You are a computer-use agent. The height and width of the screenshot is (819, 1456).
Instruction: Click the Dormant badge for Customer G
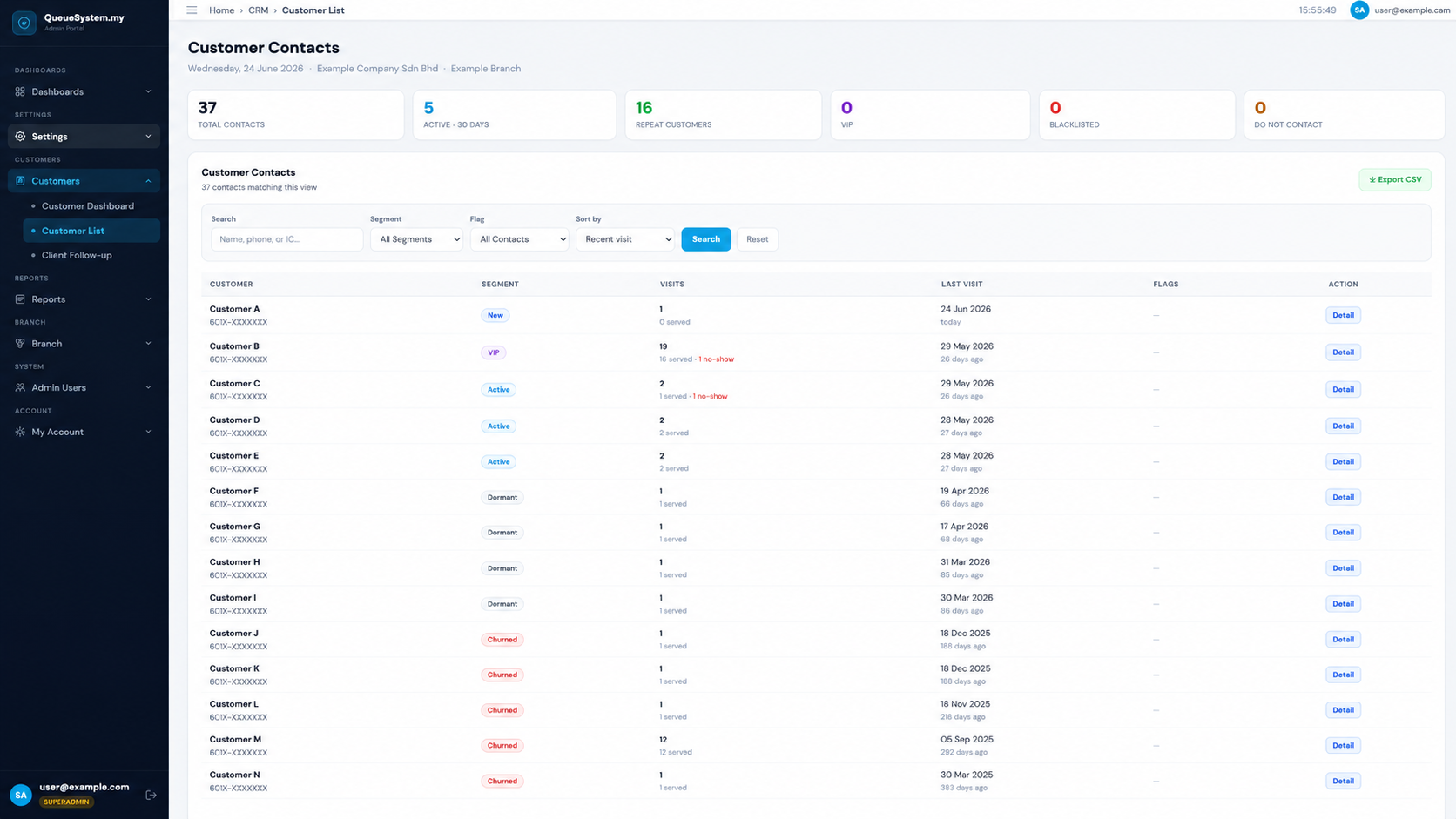pyautogui.click(x=502, y=533)
